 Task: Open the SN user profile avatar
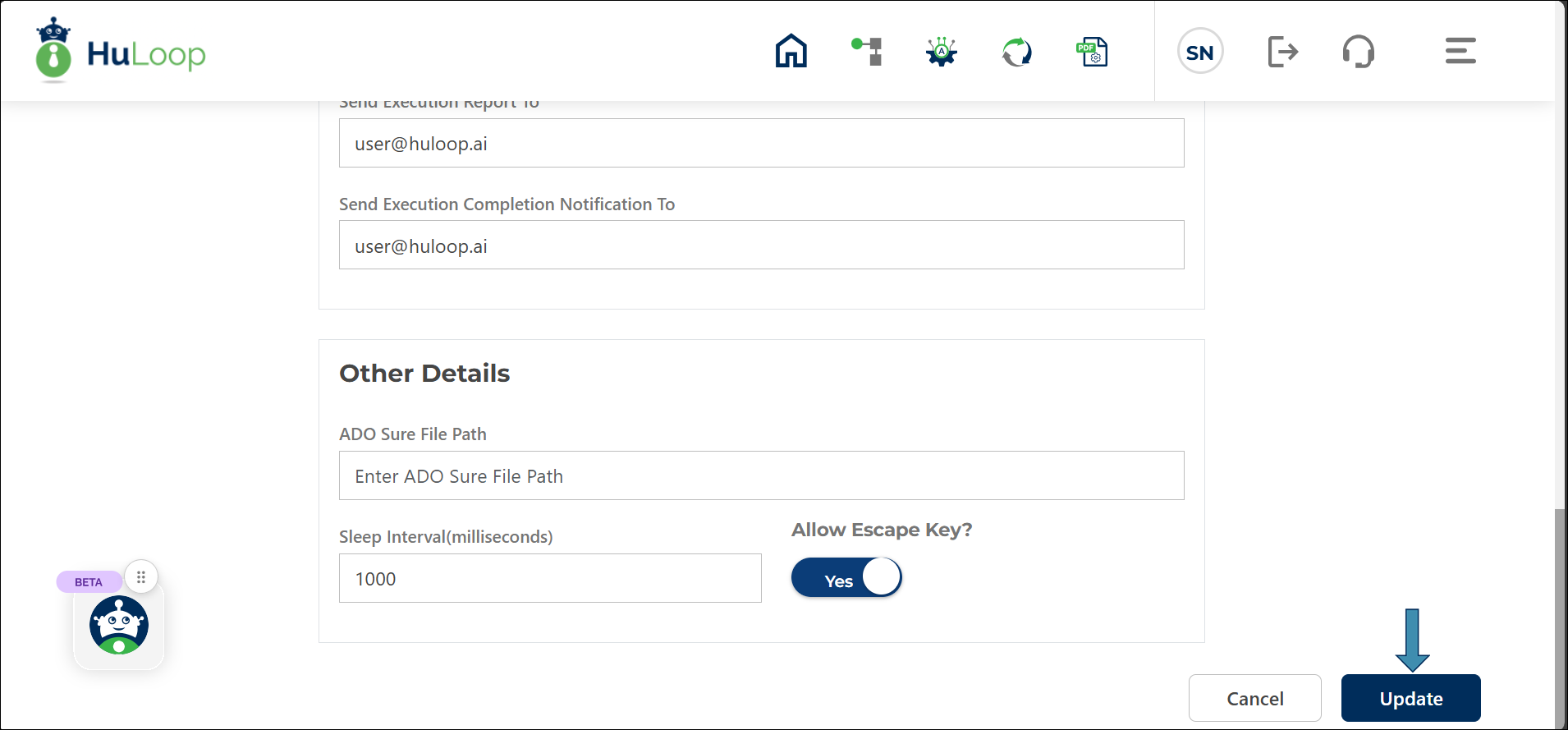(x=1199, y=52)
